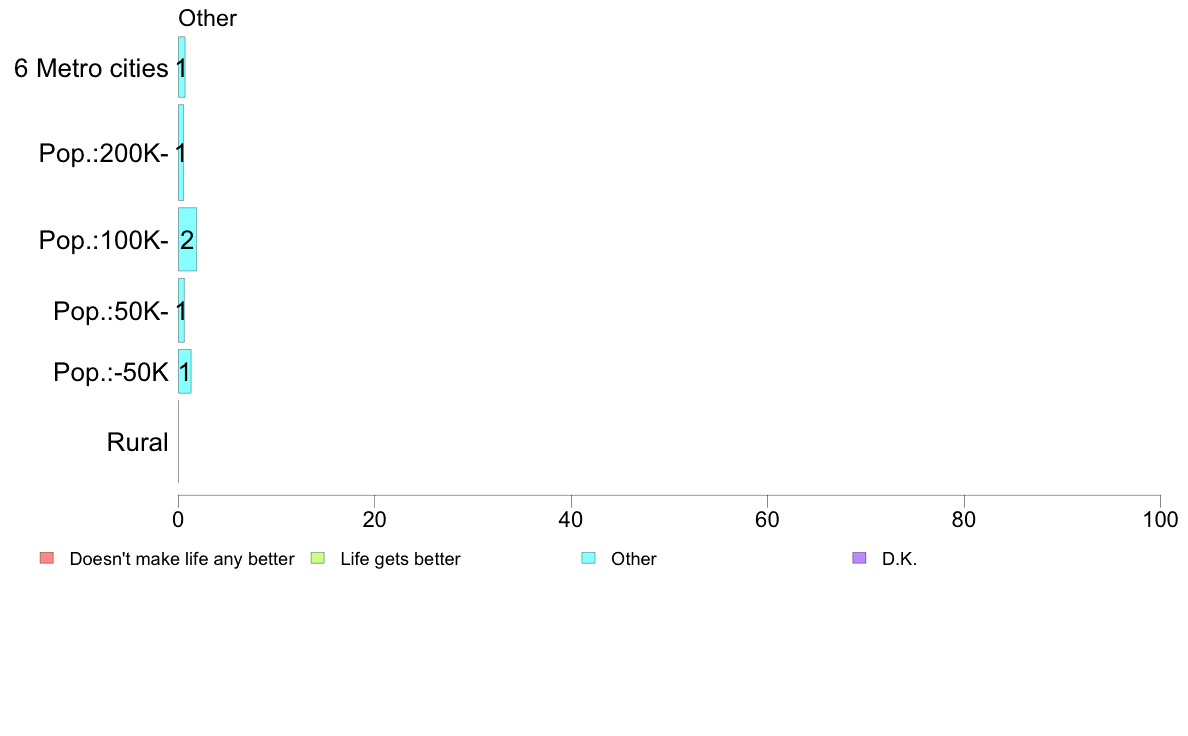Select the Pop.:200K- bar
1188x736 pixels.
tap(181, 152)
